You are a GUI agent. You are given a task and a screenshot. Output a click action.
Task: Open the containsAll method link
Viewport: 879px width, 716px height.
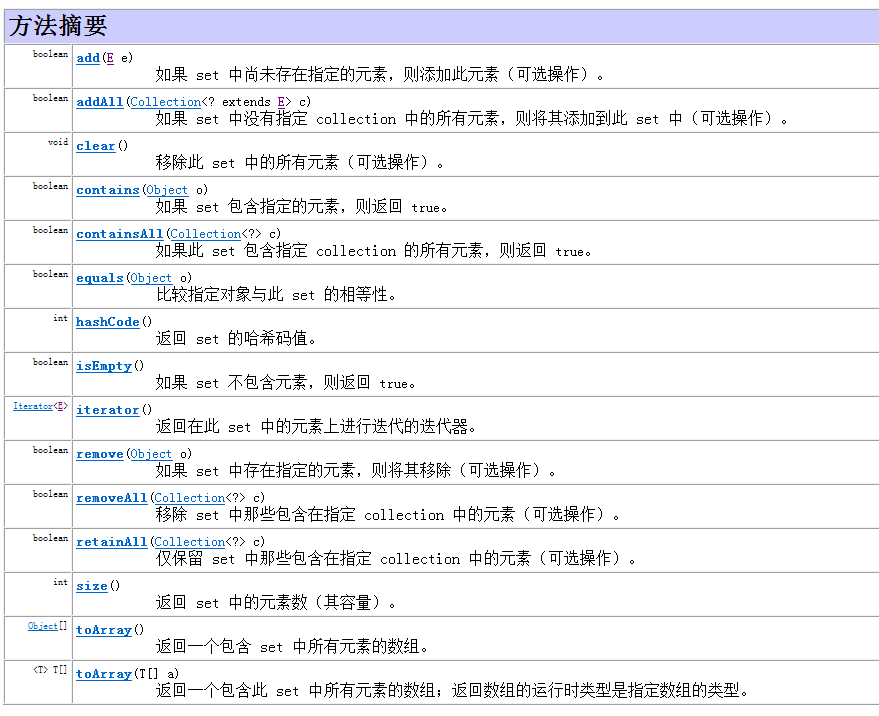[120, 234]
